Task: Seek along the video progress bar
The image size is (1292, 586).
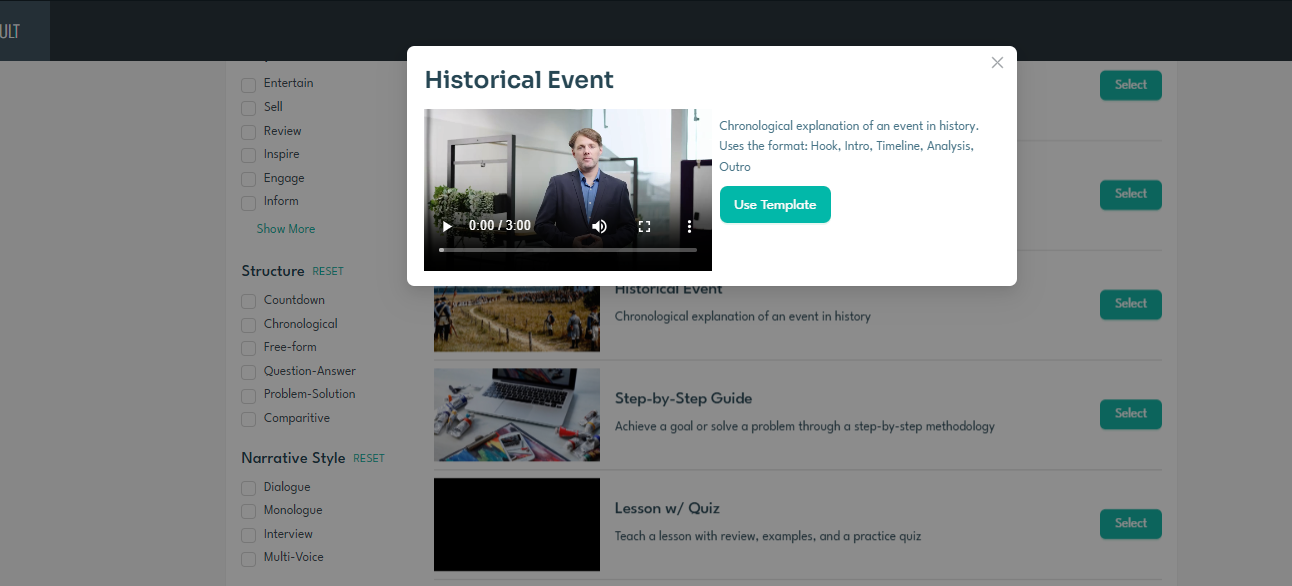Action: (x=568, y=250)
